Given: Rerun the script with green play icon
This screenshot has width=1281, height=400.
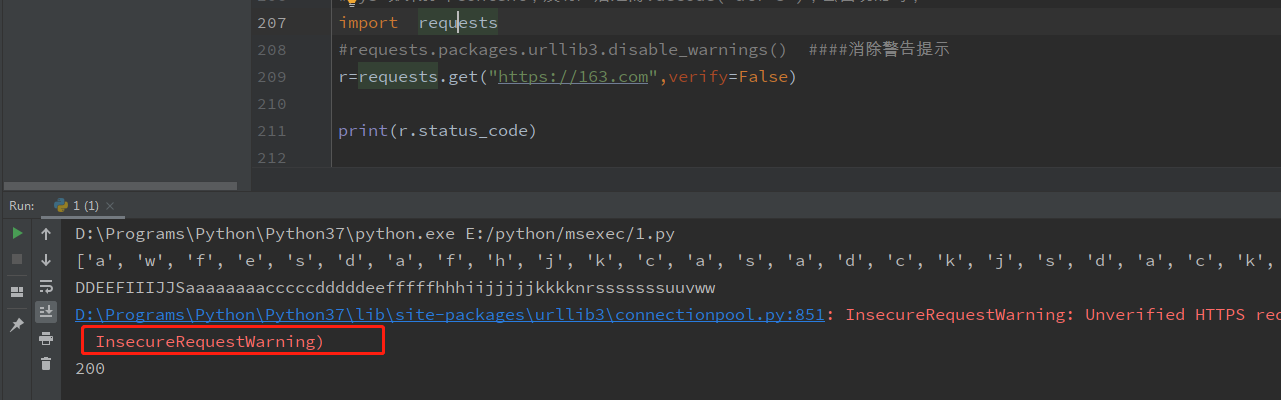Looking at the screenshot, I should pyautogui.click(x=17, y=233).
